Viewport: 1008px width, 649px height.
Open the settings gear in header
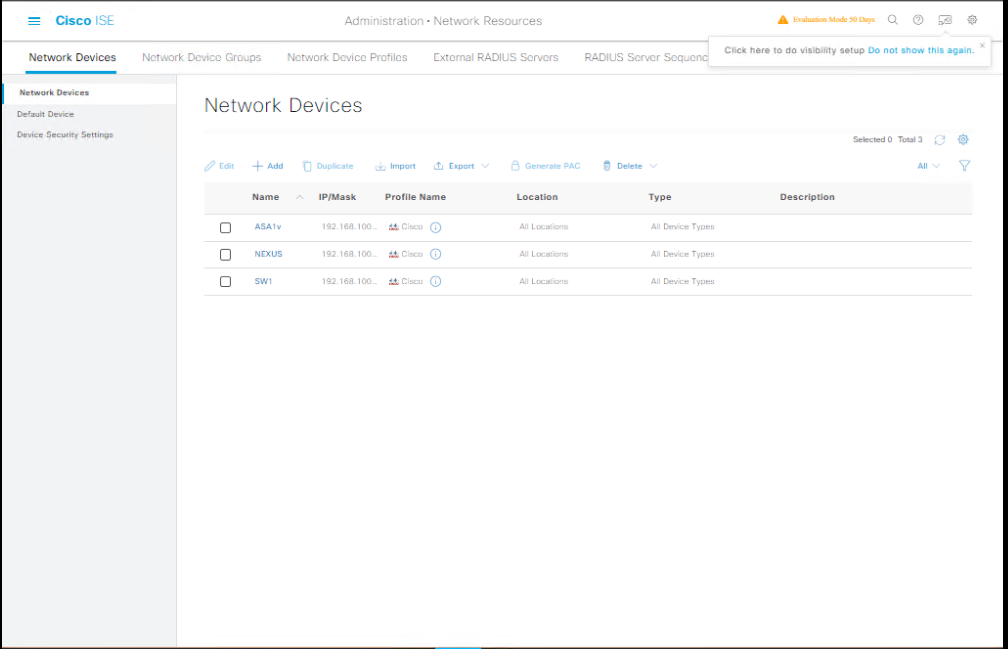coord(972,20)
